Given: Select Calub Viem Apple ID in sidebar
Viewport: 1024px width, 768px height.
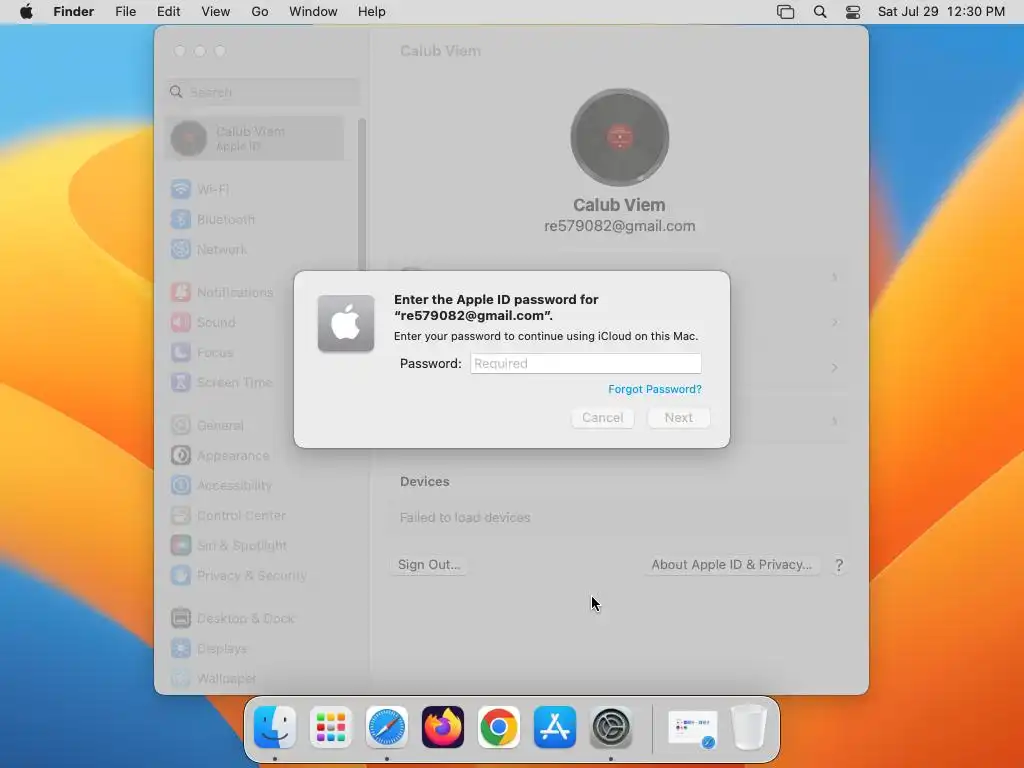Looking at the screenshot, I should click(254, 138).
